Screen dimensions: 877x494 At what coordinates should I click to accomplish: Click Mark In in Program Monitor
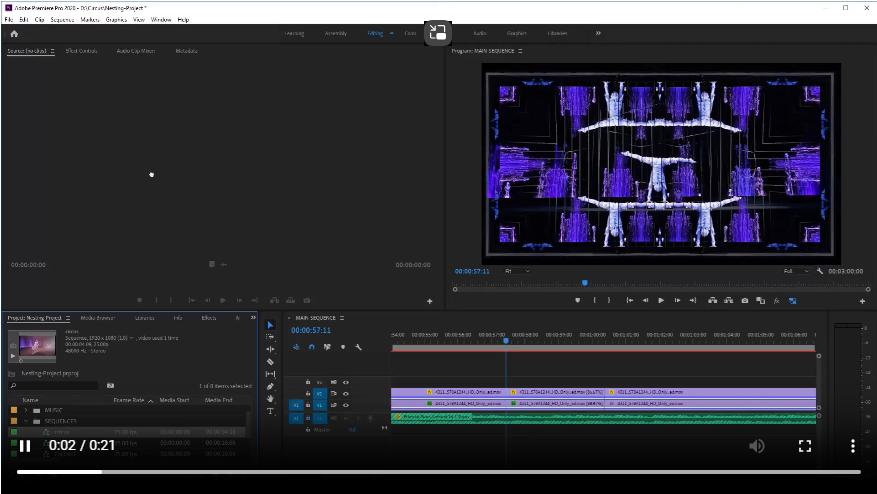[594, 300]
